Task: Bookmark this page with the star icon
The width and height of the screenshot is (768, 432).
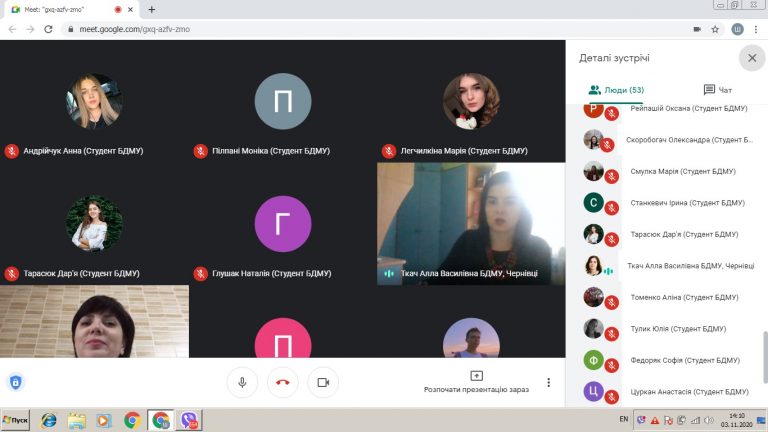Action: (x=715, y=29)
